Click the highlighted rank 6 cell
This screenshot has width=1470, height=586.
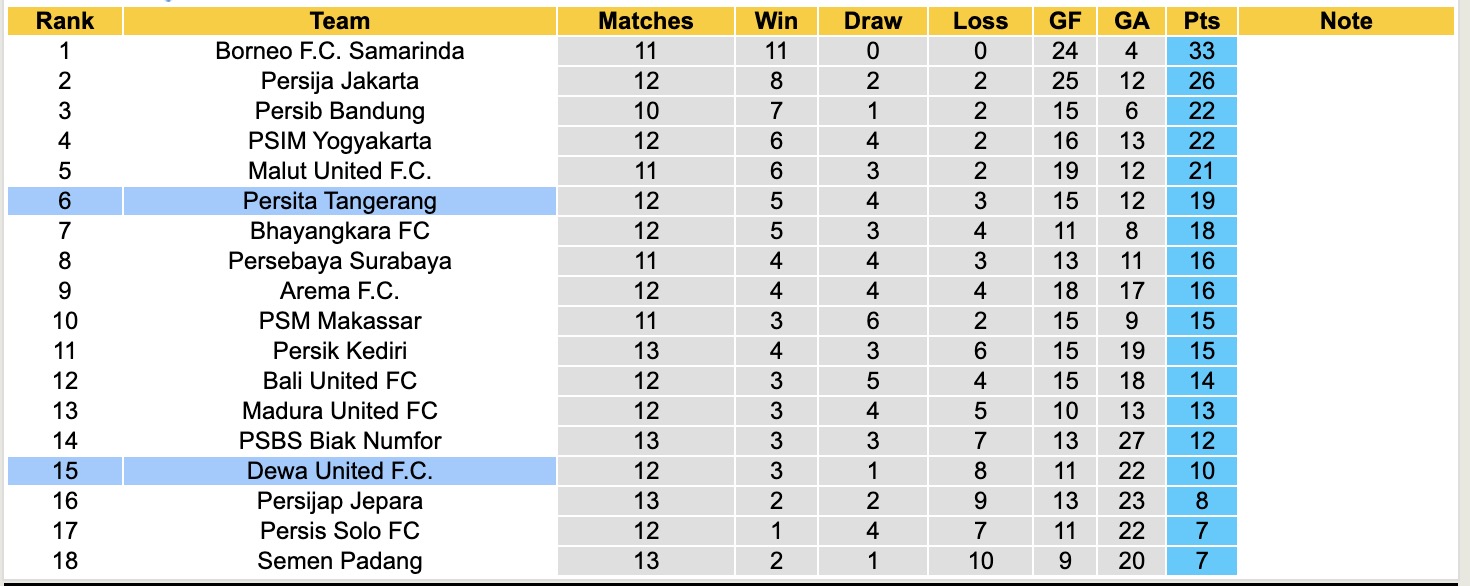[x=64, y=201]
